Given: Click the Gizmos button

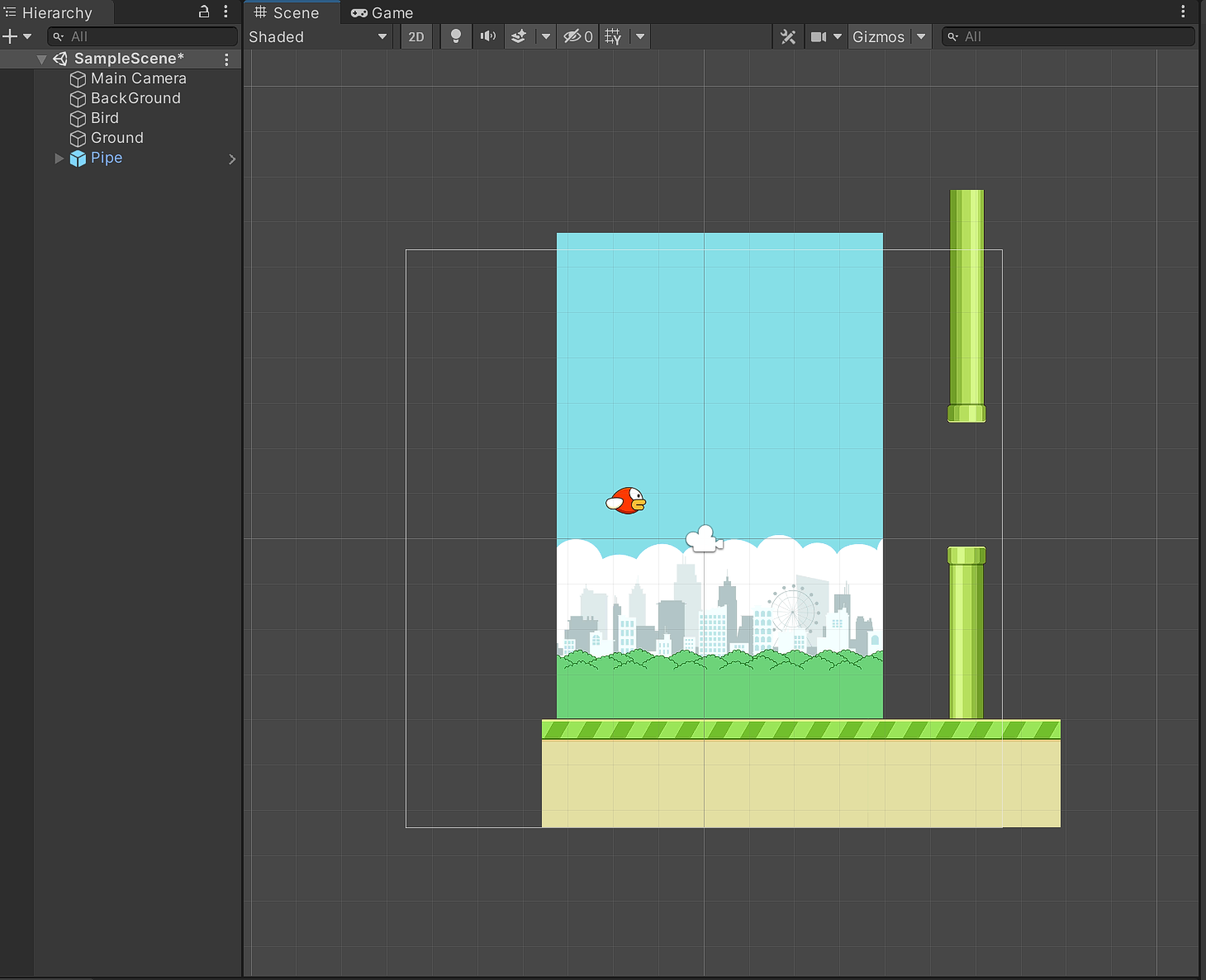Looking at the screenshot, I should pyautogui.click(x=878, y=36).
